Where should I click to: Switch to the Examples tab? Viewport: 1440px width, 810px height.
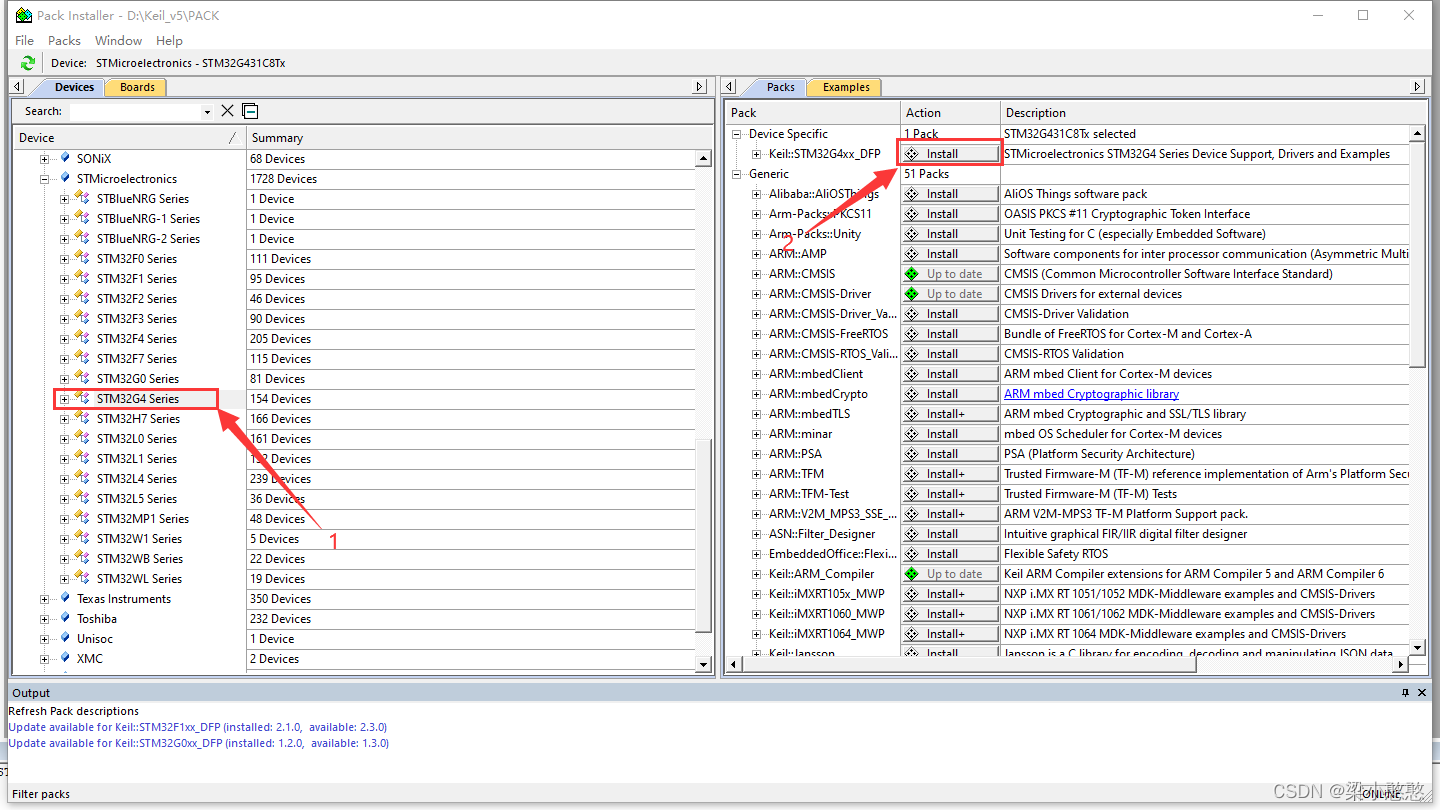click(x=846, y=87)
